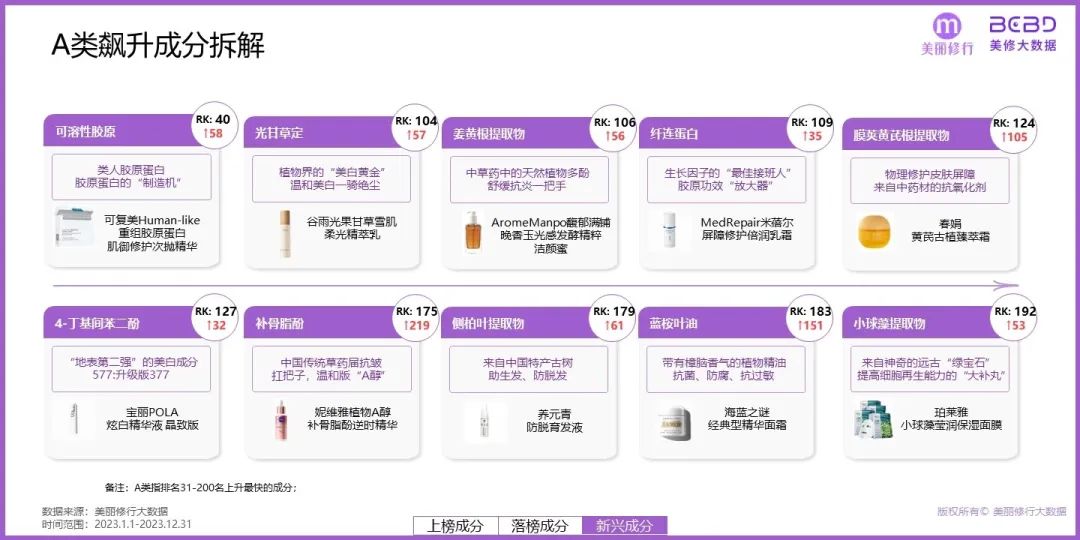Screen dimensions: 1080x540
Task: Click the RK: 106 rank badge
Action: coord(614,129)
